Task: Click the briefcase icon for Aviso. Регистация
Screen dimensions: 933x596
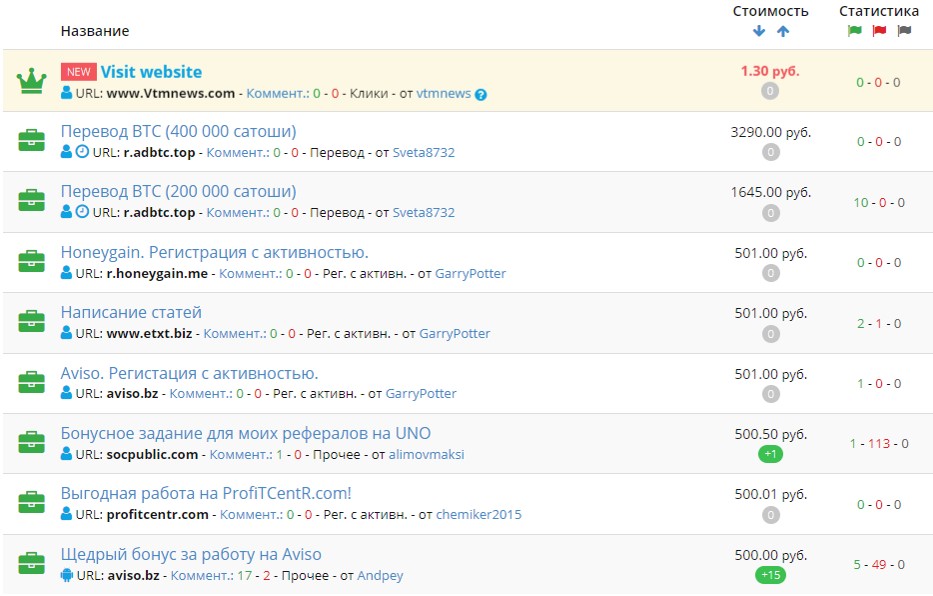Action: pos(32,382)
